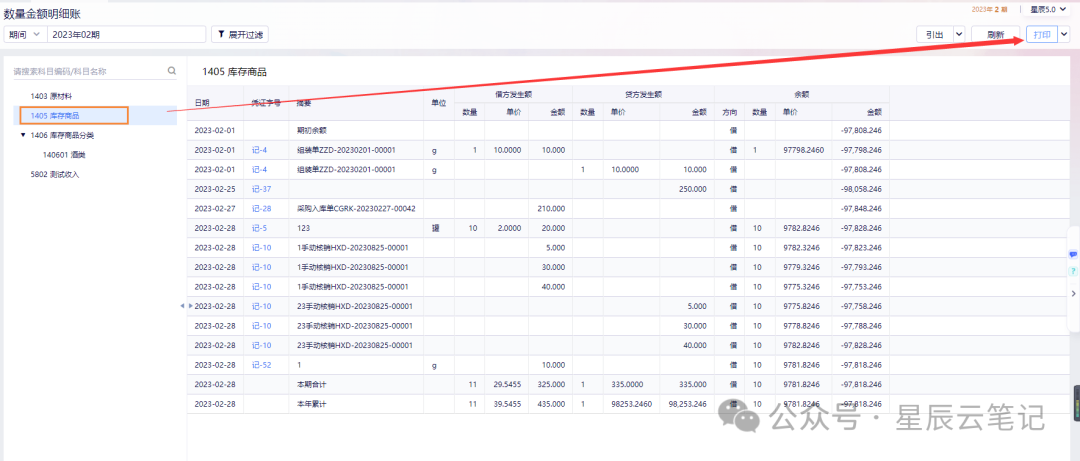Click the 数量金额明细账 page title
The image size is (1080, 461).
(41, 12)
